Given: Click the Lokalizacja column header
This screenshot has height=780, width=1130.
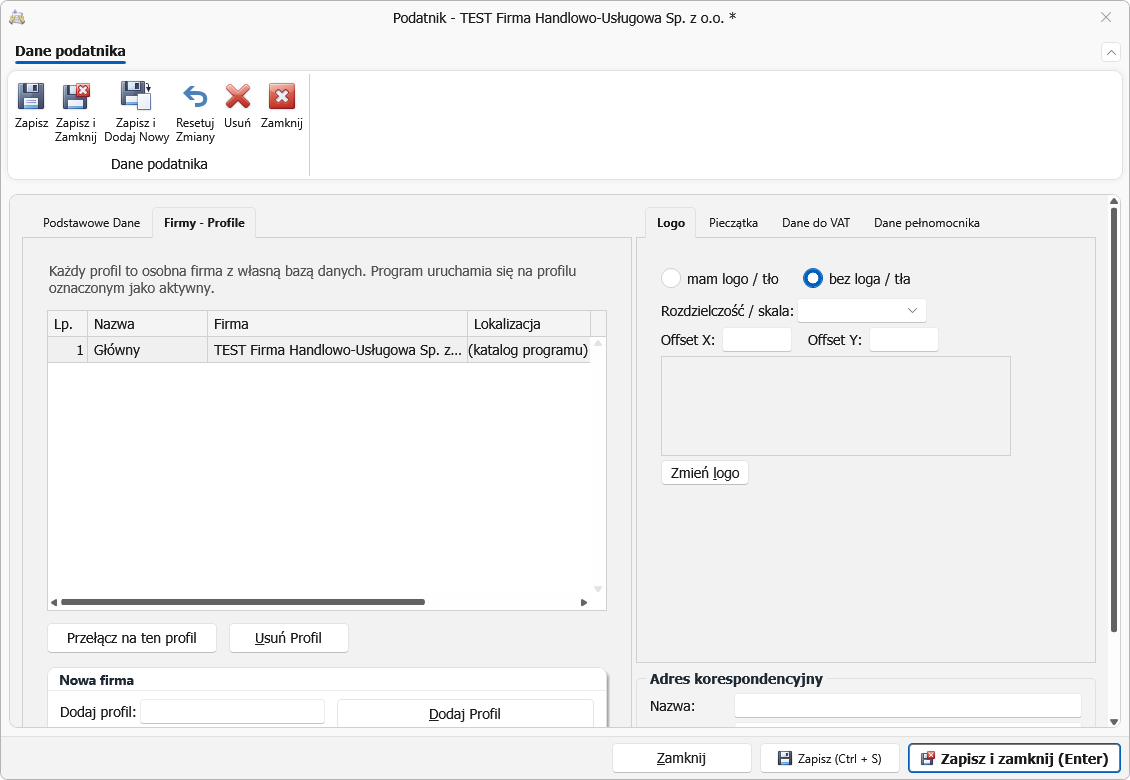Looking at the screenshot, I should click(528, 324).
